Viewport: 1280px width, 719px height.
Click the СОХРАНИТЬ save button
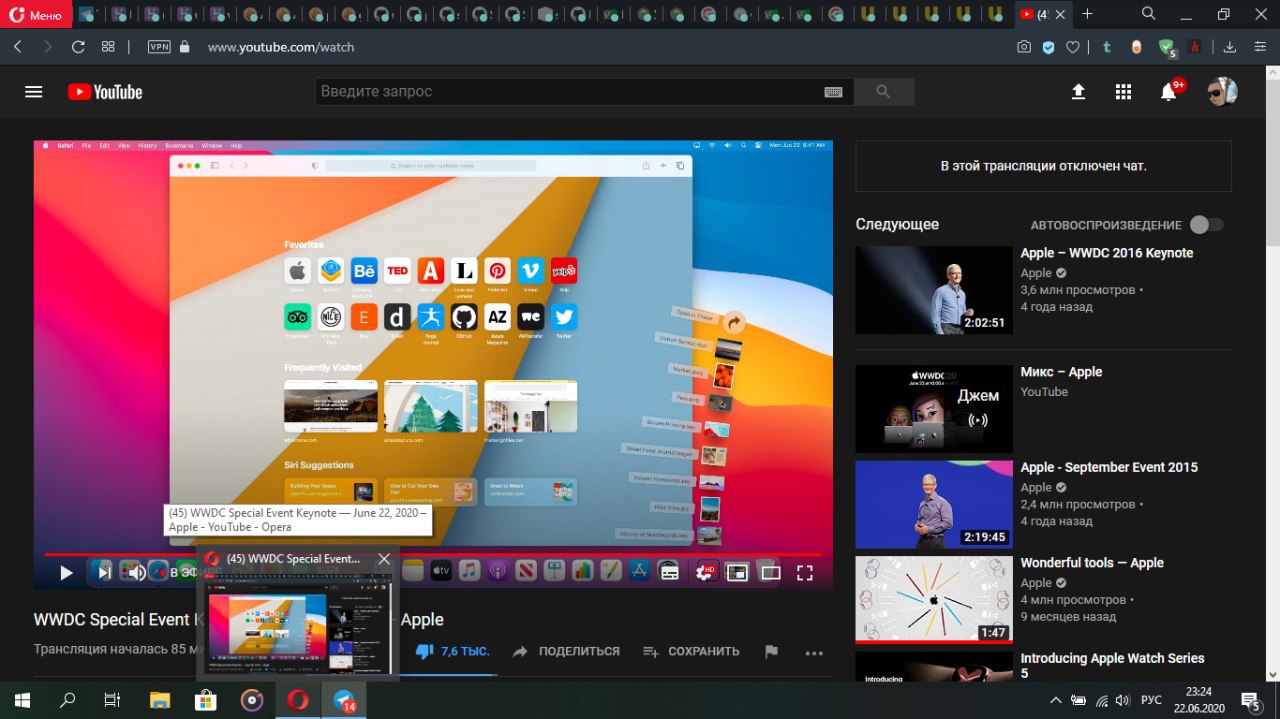click(x=691, y=651)
